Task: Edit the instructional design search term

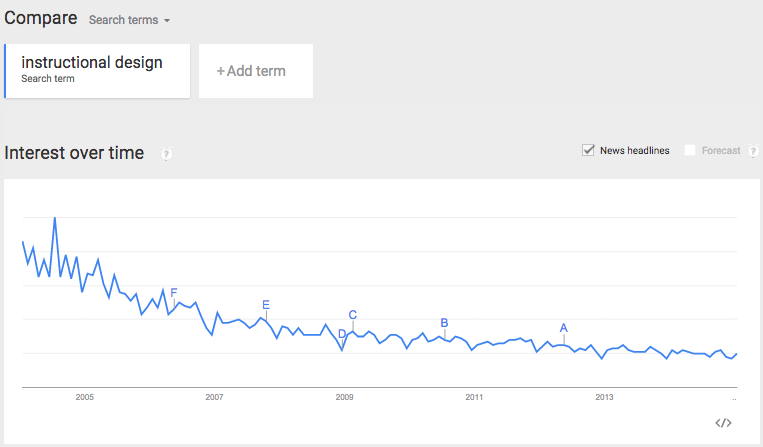Action: point(92,63)
